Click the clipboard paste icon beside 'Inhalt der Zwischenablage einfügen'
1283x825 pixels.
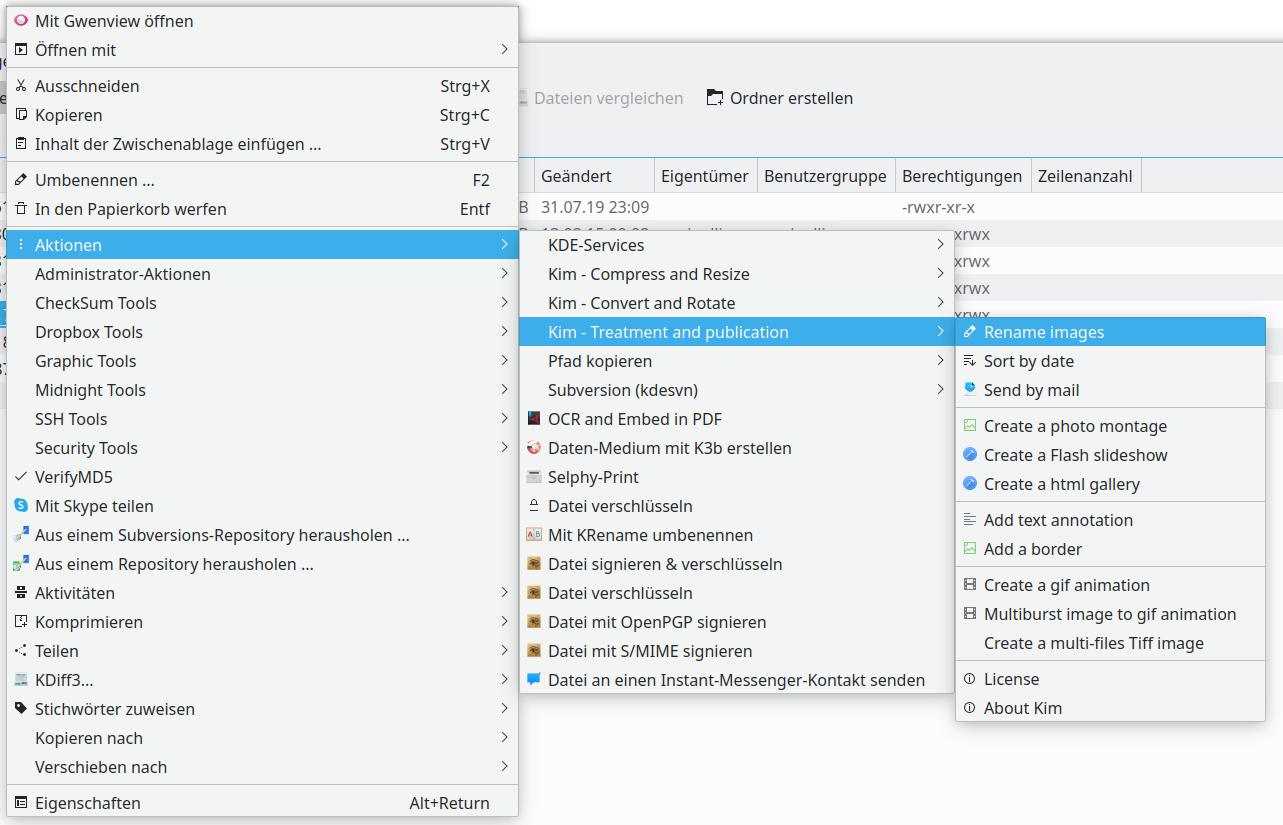pyautogui.click(x=21, y=144)
